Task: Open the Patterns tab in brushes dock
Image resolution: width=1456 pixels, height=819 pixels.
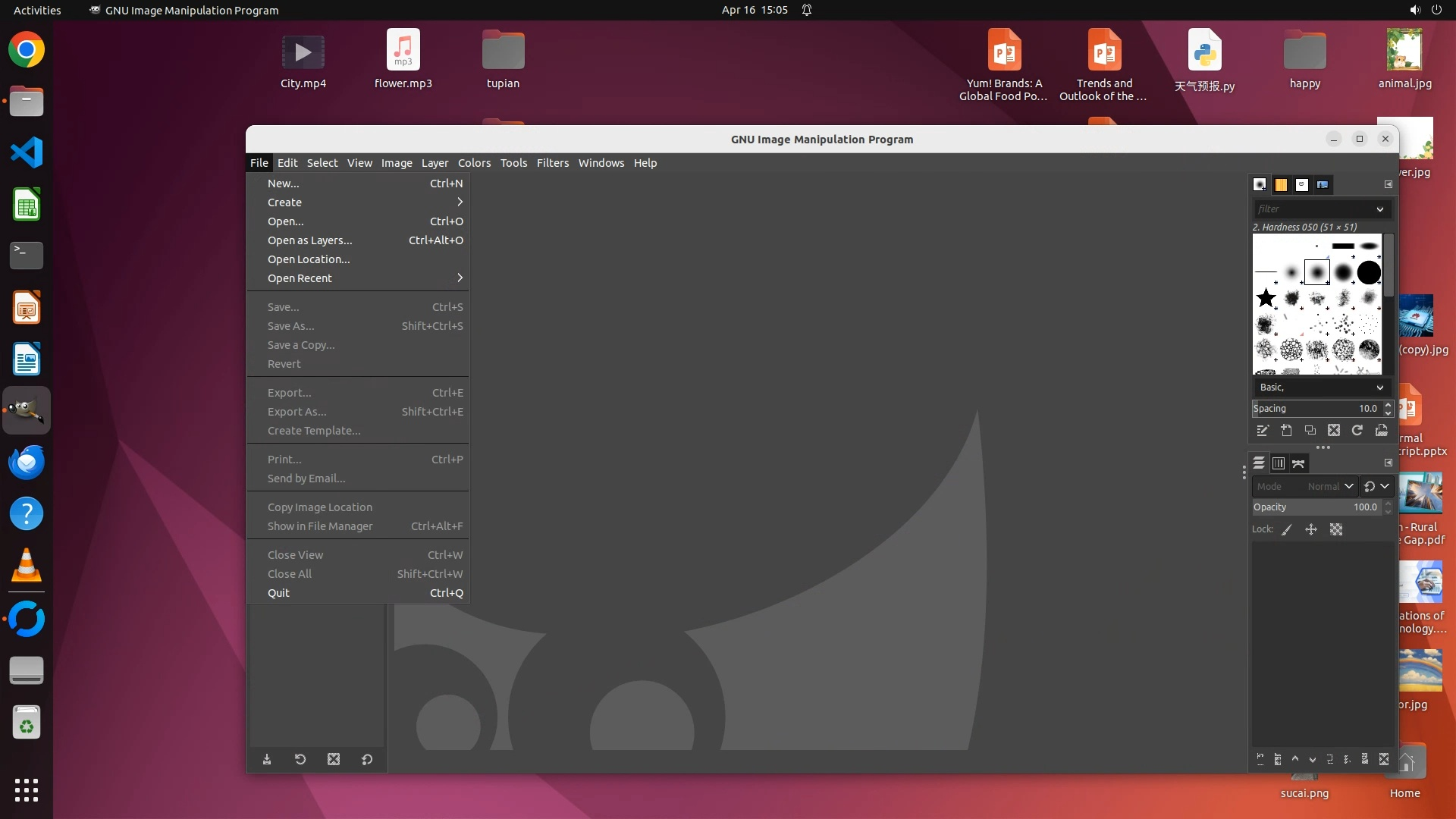Action: click(x=1281, y=184)
